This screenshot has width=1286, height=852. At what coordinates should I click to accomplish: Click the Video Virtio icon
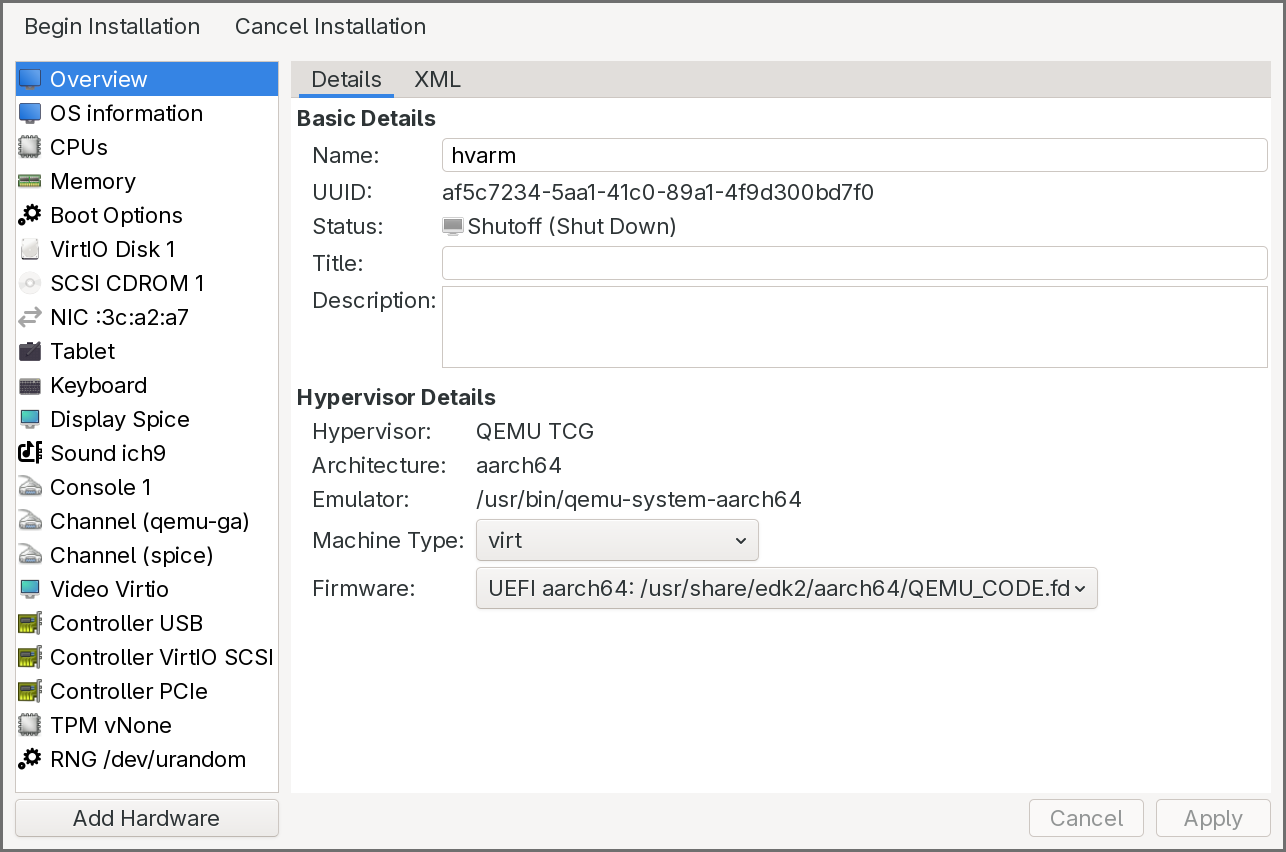click(x=31, y=589)
